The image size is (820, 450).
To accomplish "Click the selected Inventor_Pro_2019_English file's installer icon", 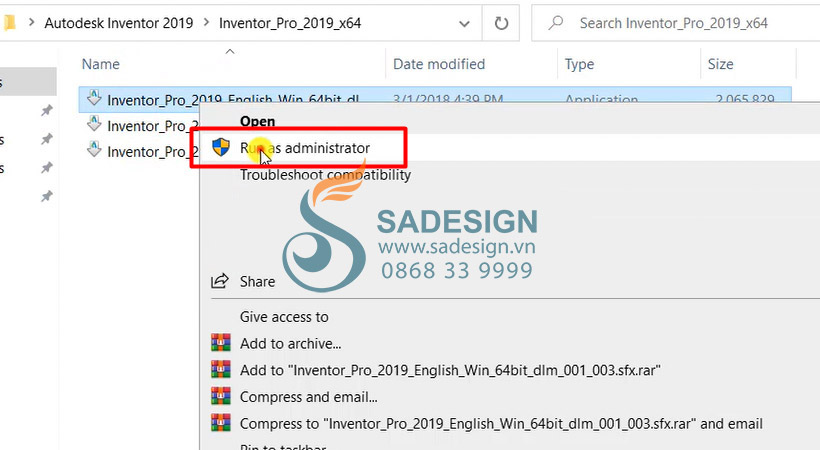I will 94,98.
